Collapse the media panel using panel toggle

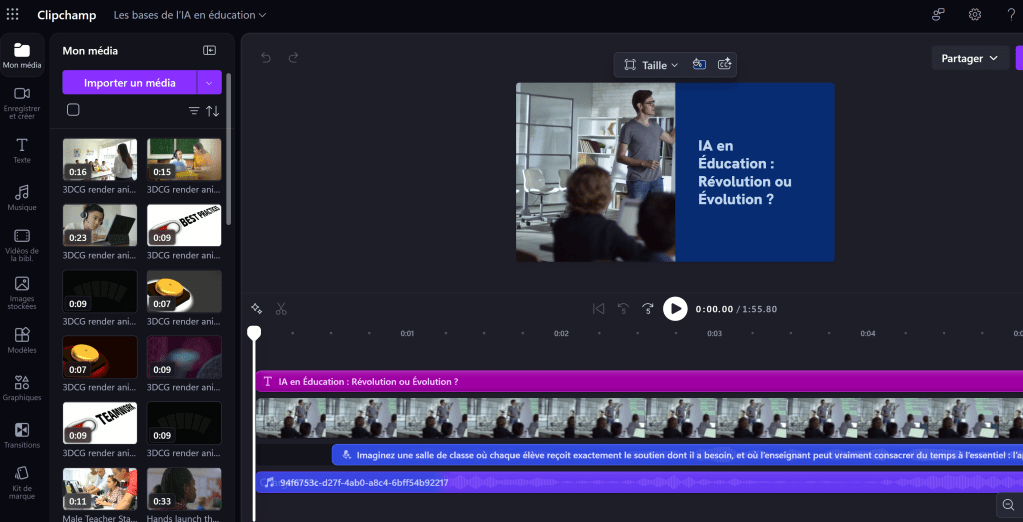[x=209, y=50]
